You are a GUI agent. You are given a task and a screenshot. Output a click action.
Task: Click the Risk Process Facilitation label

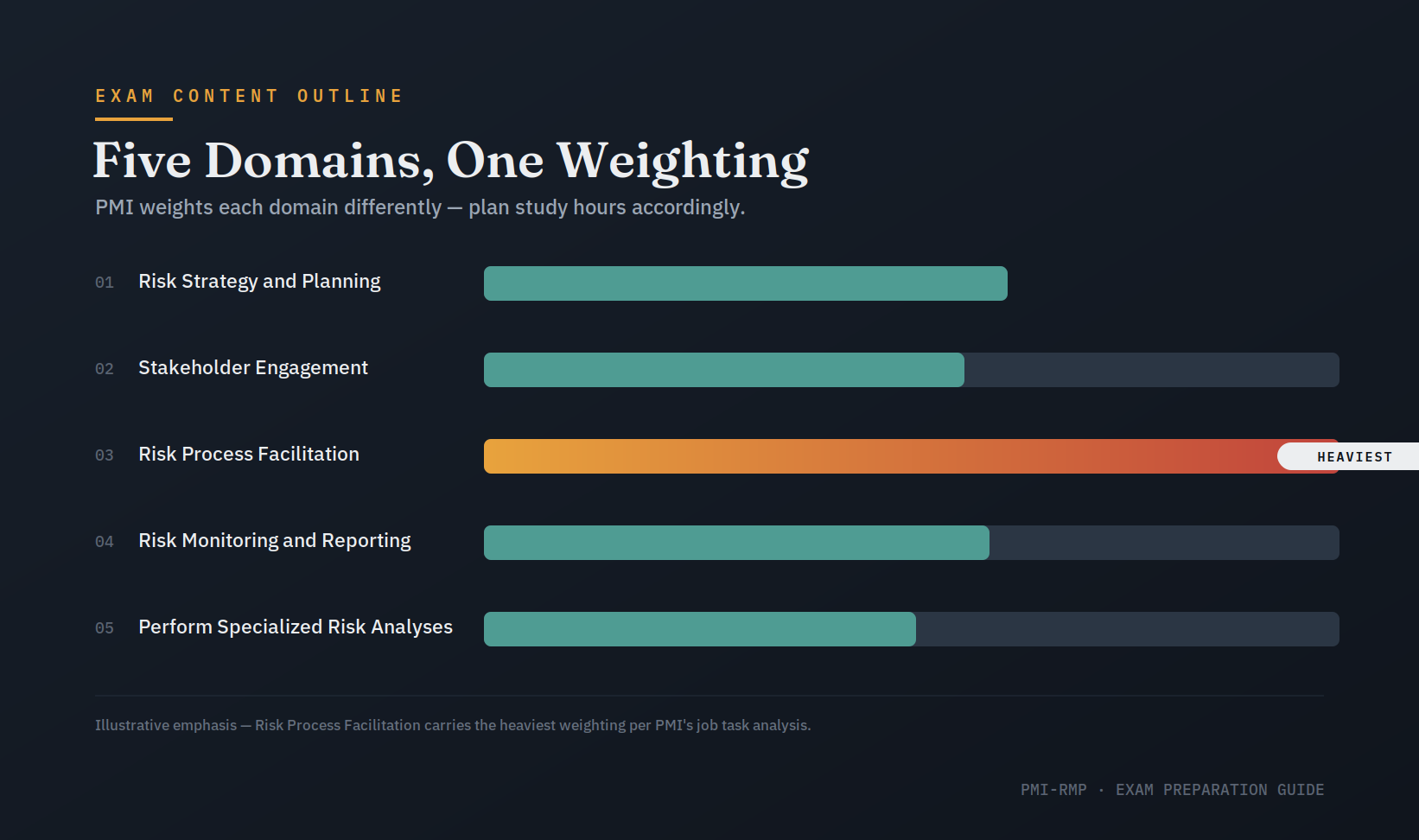[x=249, y=455]
